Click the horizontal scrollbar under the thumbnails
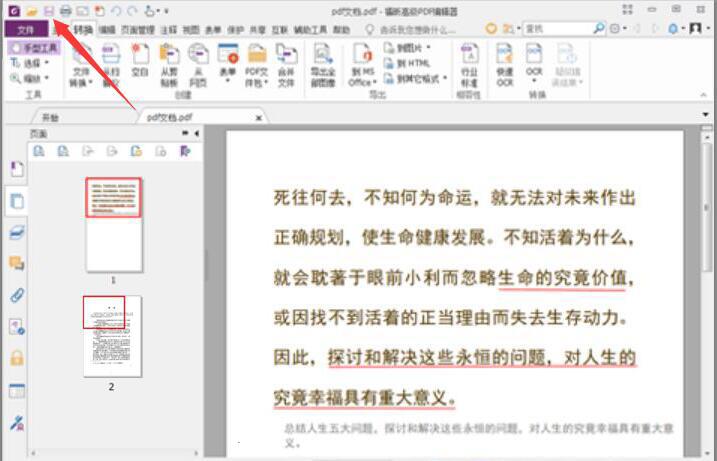 pyautogui.click(x=114, y=454)
